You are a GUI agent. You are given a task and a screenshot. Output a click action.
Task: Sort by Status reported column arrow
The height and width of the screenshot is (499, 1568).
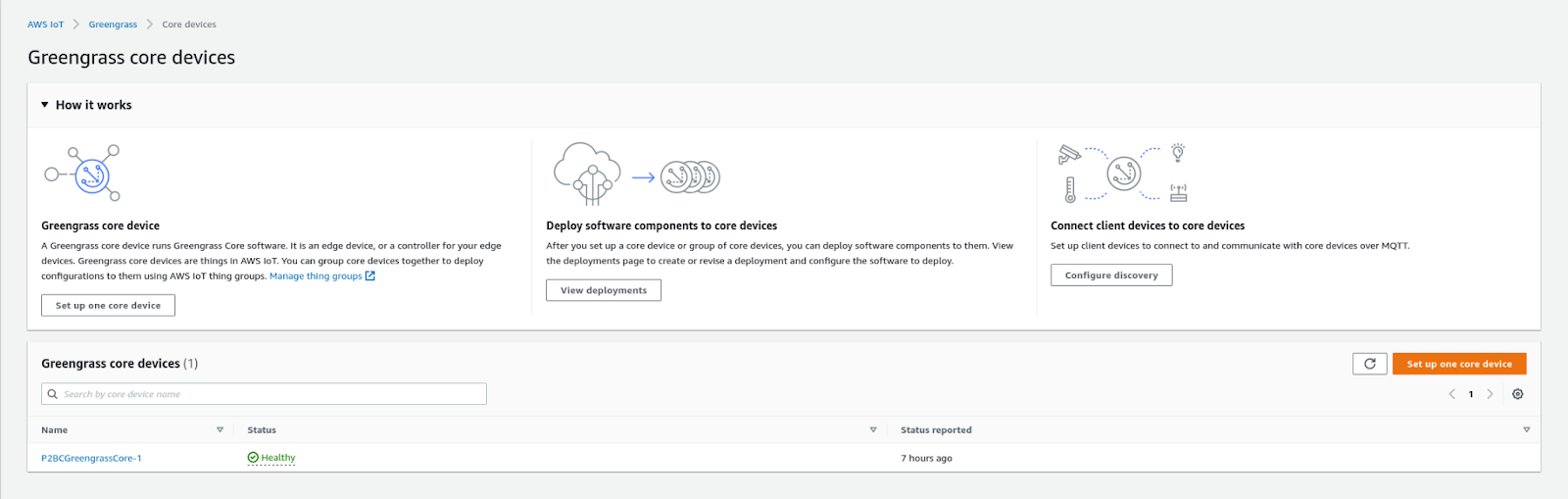[x=1526, y=430]
